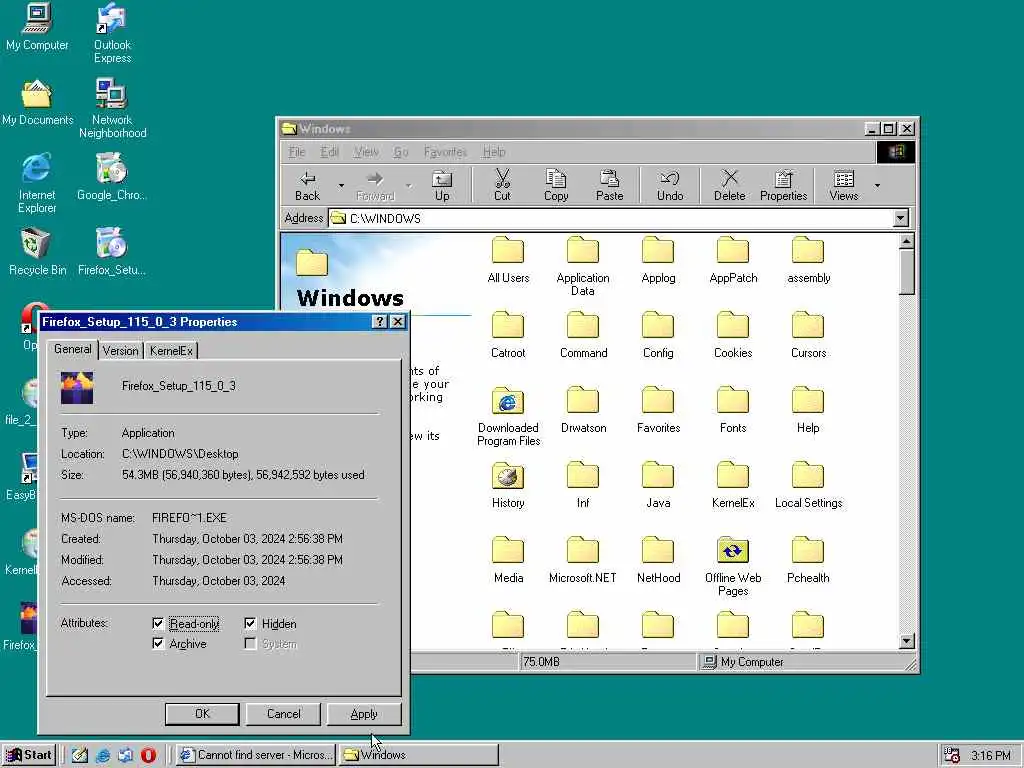
Task: Click the 3:16 PM tray clock
Action: tap(990, 756)
